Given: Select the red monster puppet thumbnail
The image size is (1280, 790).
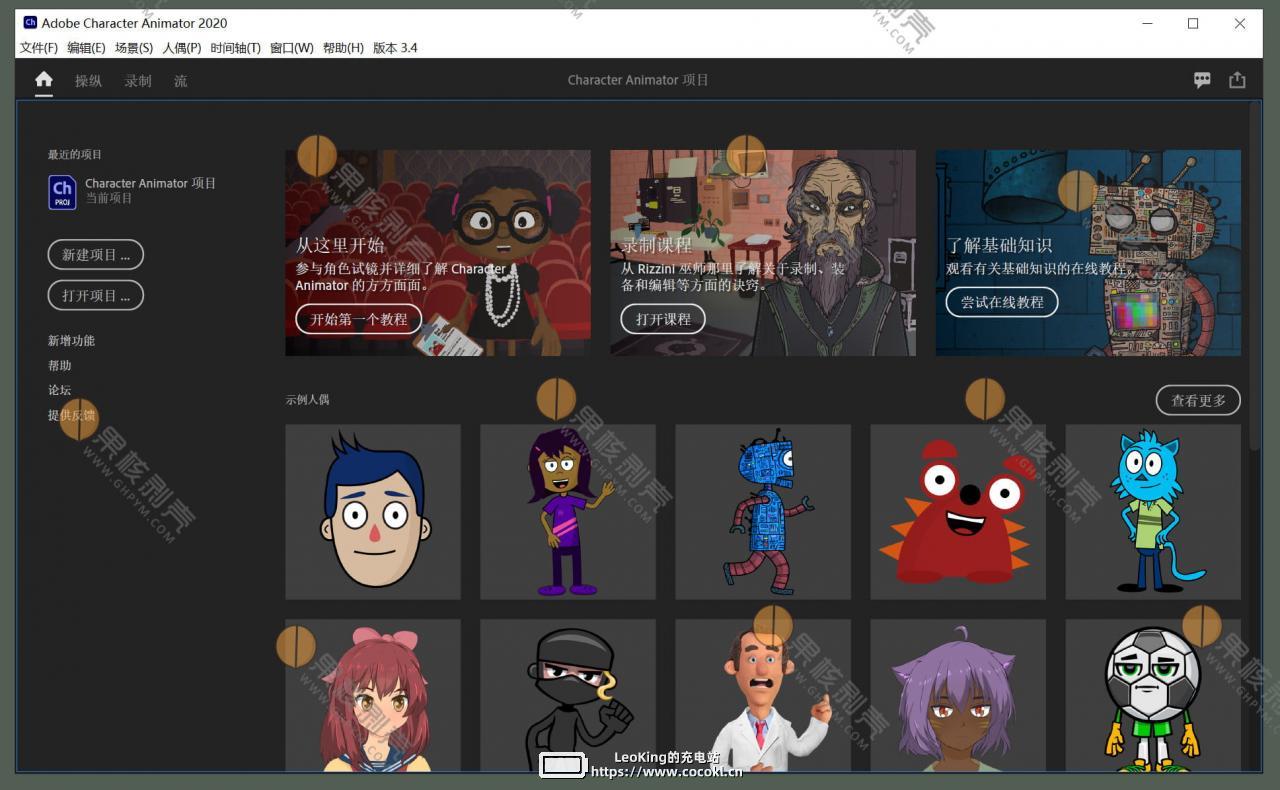Looking at the screenshot, I should point(957,512).
